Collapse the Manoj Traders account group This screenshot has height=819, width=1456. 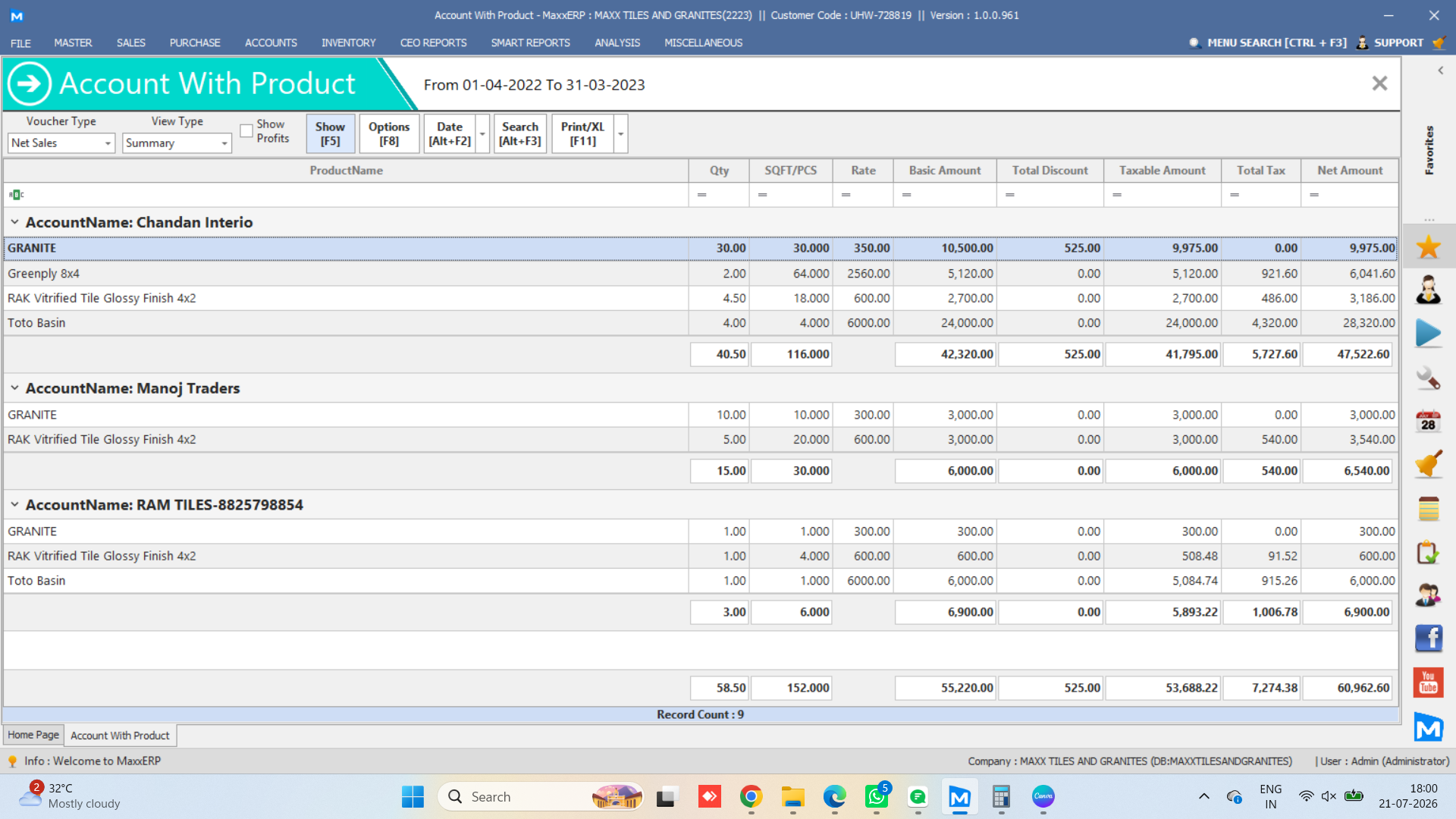click(x=14, y=388)
